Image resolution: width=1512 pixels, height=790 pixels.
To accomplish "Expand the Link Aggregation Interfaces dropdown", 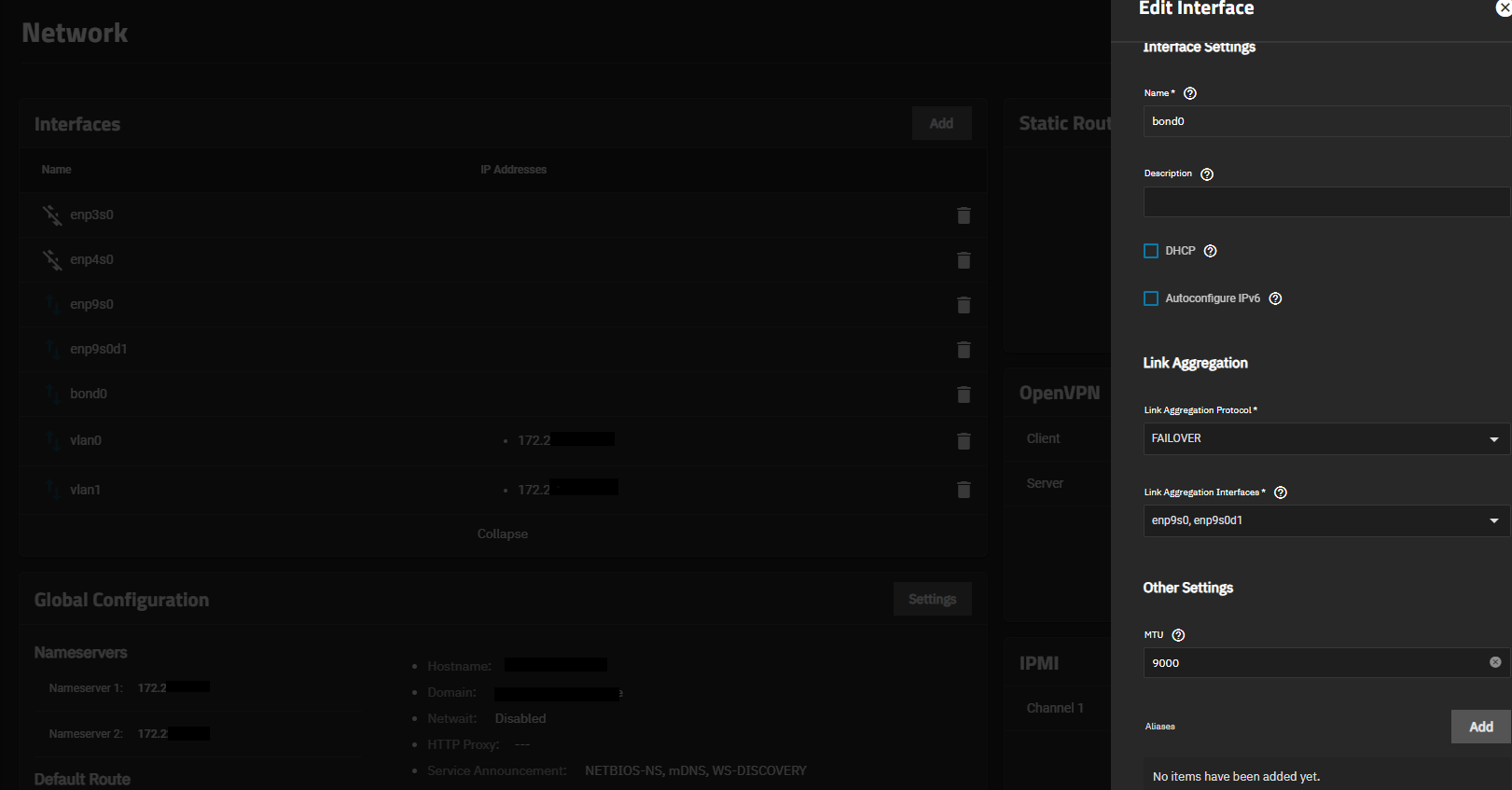I will click(x=1325, y=520).
